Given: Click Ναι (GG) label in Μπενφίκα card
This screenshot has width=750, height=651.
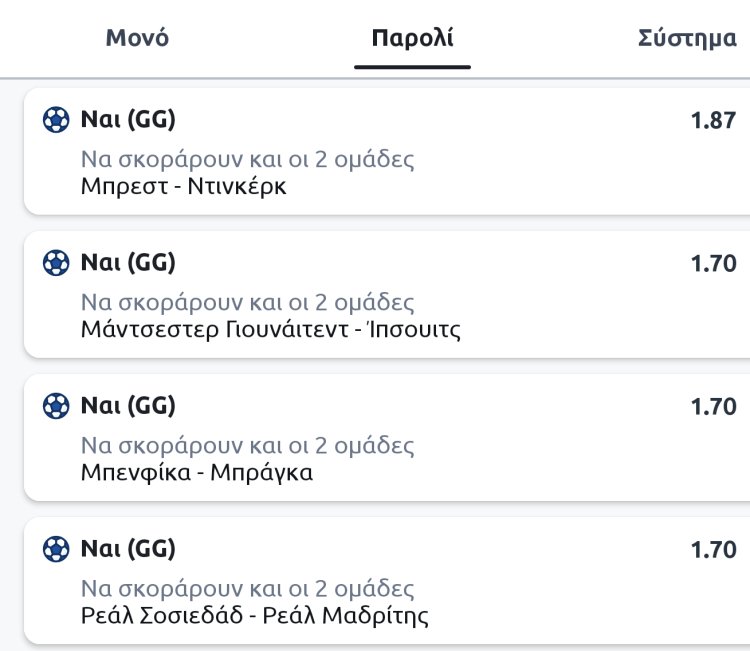Looking at the screenshot, I should (x=127, y=406).
